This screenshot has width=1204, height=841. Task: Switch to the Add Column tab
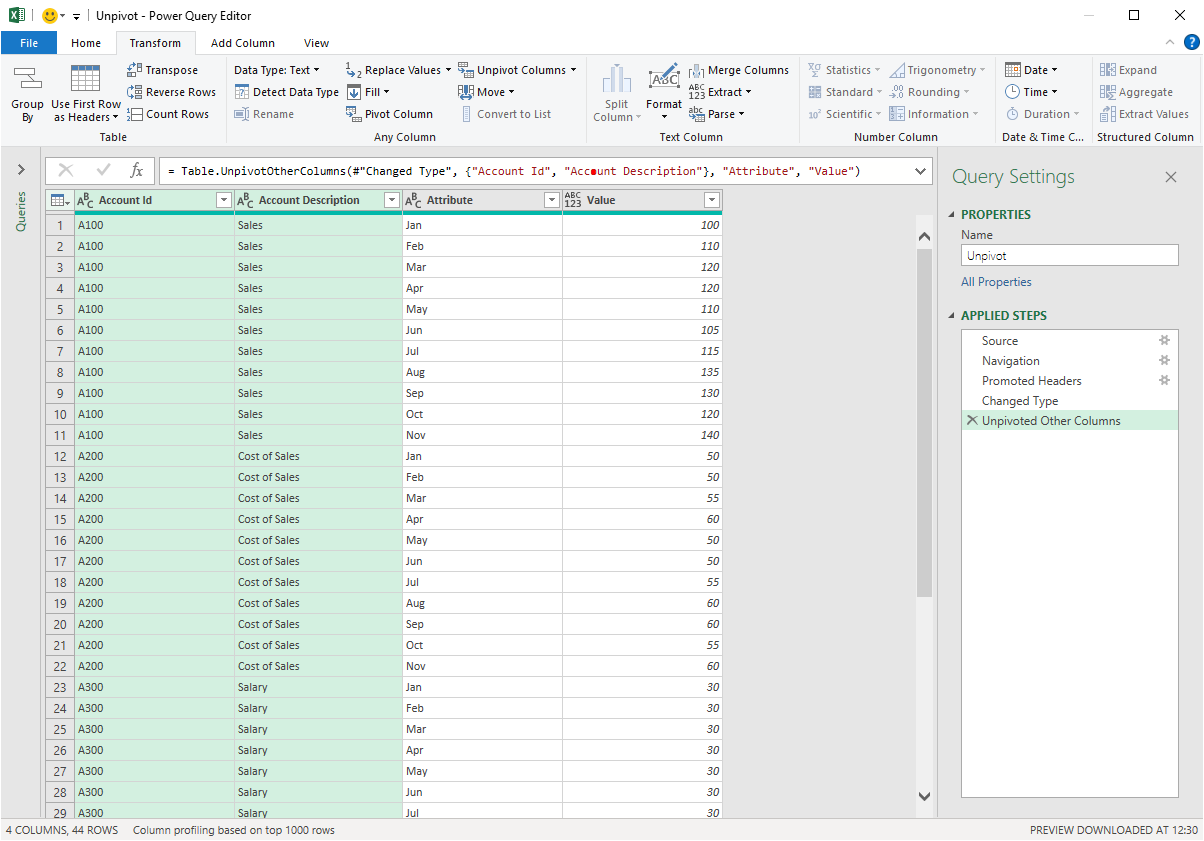pos(243,43)
